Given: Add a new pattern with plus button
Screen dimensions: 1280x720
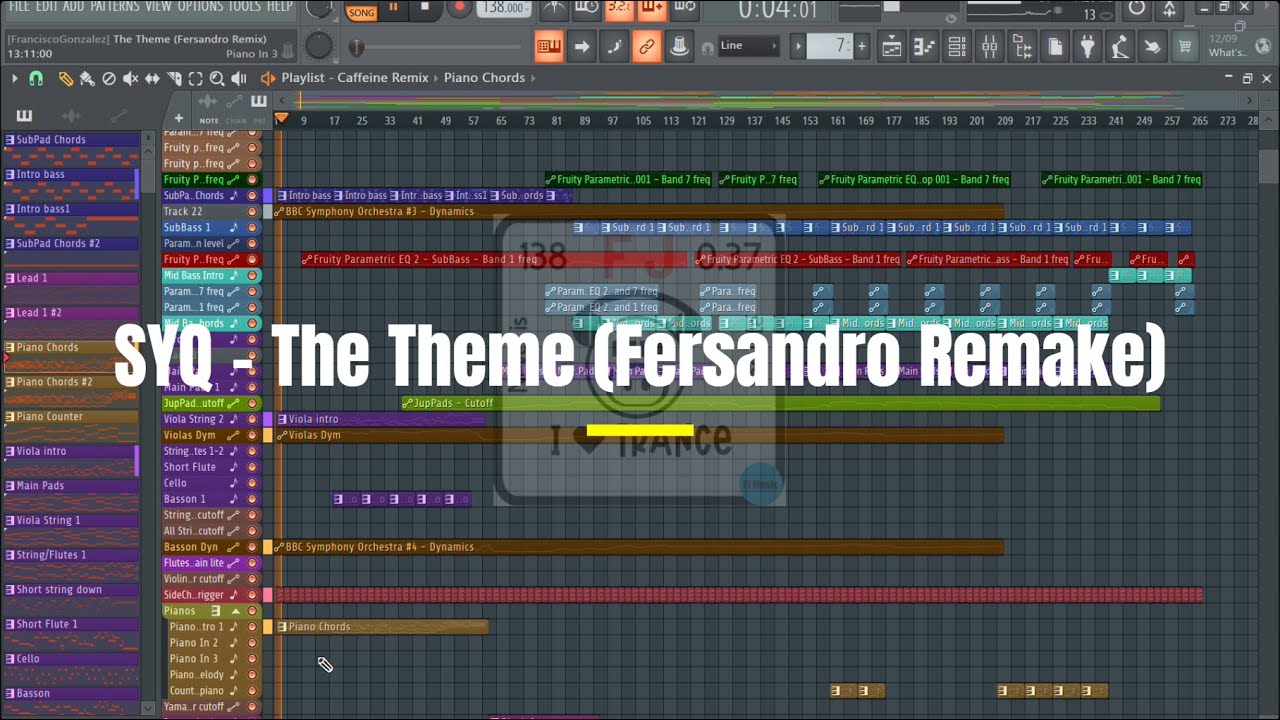Looking at the screenshot, I should (861, 46).
